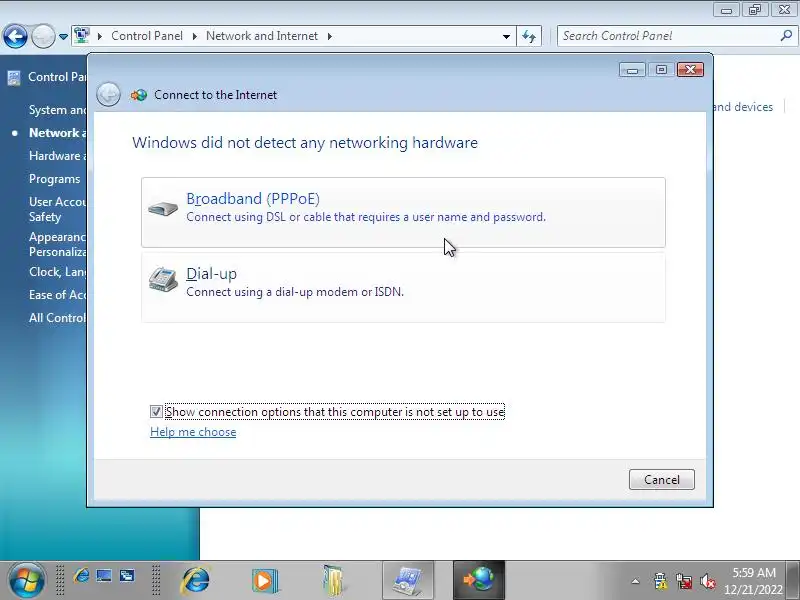Select the Broadband (PPPoE) connection option
This screenshot has height=600, width=800.
pos(403,212)
